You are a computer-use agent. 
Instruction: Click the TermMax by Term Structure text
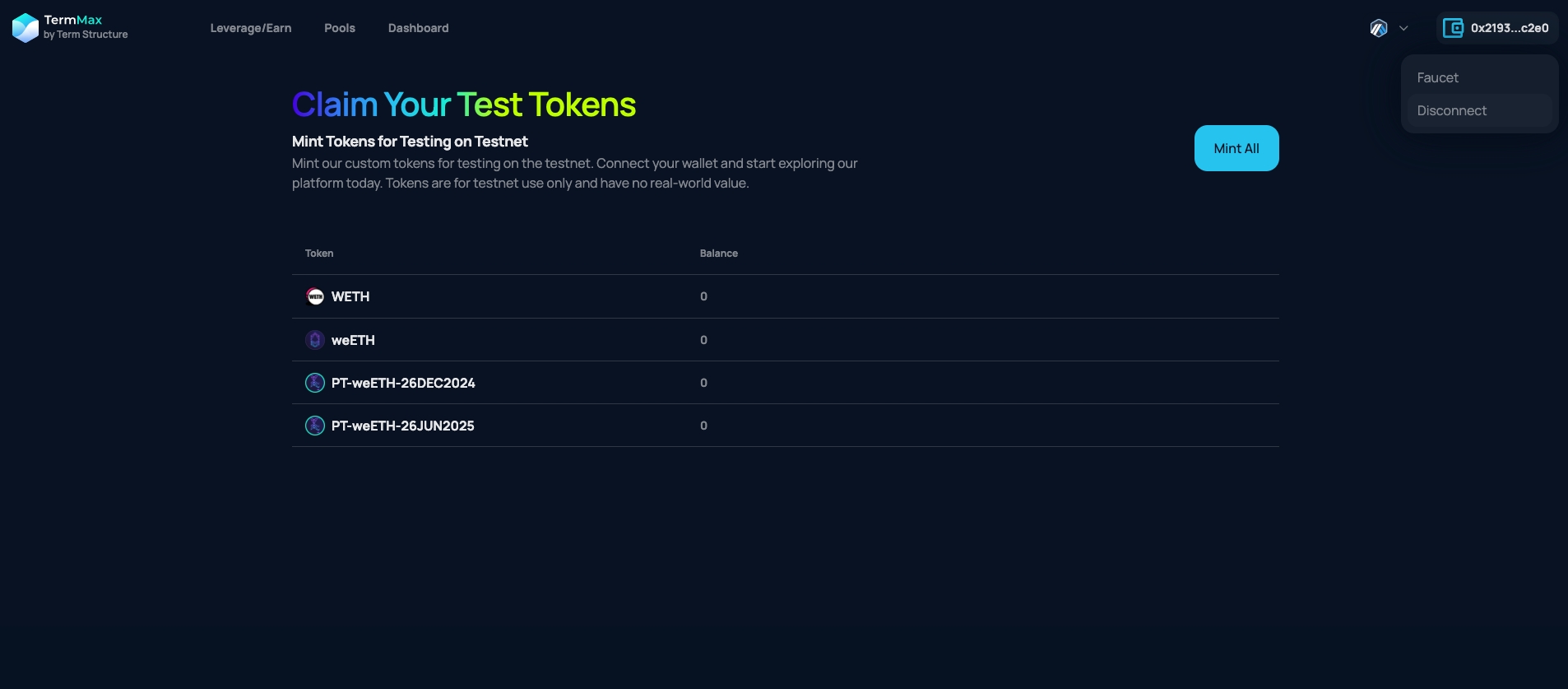pos(86,27)
